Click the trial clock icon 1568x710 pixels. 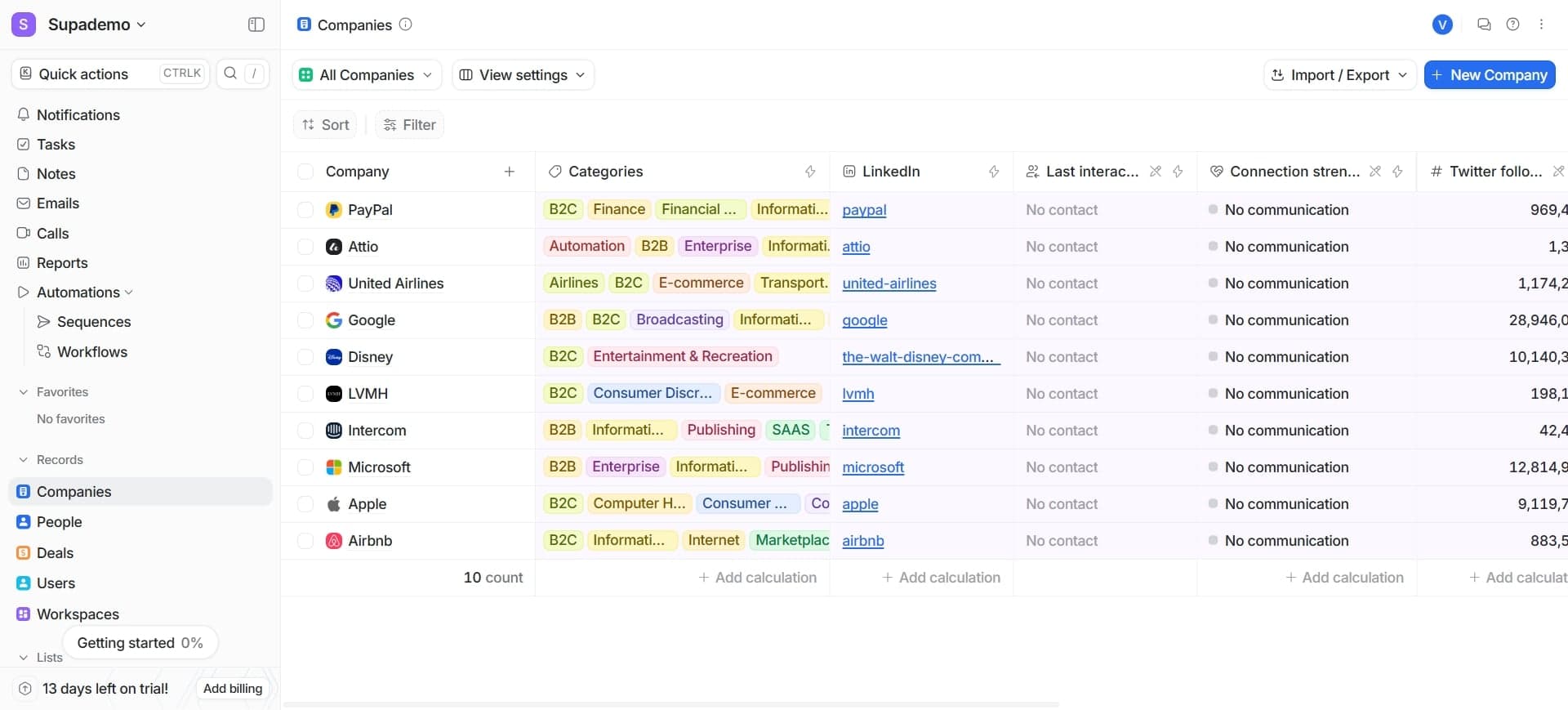point(25,689)
